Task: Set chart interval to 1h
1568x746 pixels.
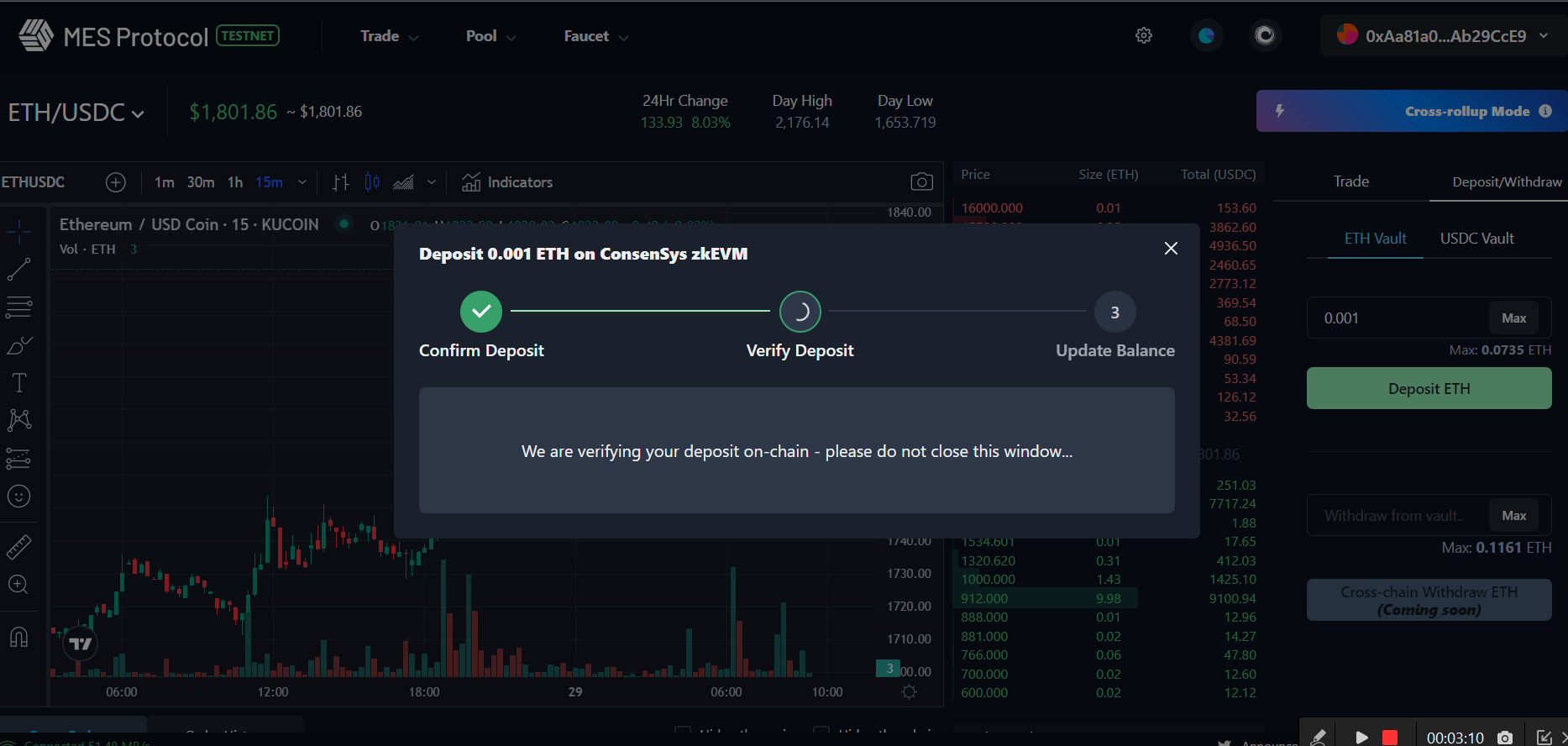Action: (235, 182)
